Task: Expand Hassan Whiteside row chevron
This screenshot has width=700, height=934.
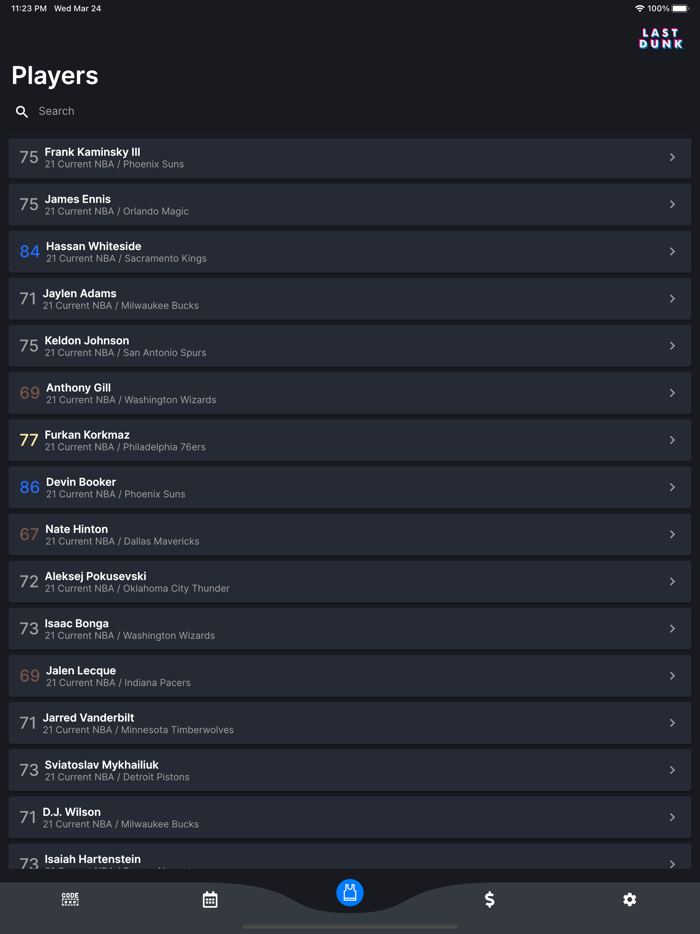Action: 672,251
